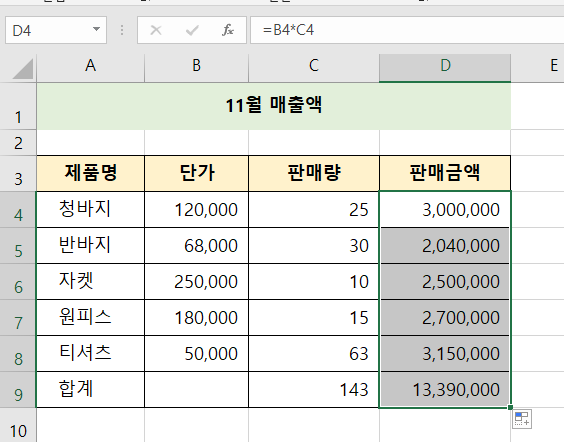
Task: Click the 판매금액 header cell
Action: 445,173
